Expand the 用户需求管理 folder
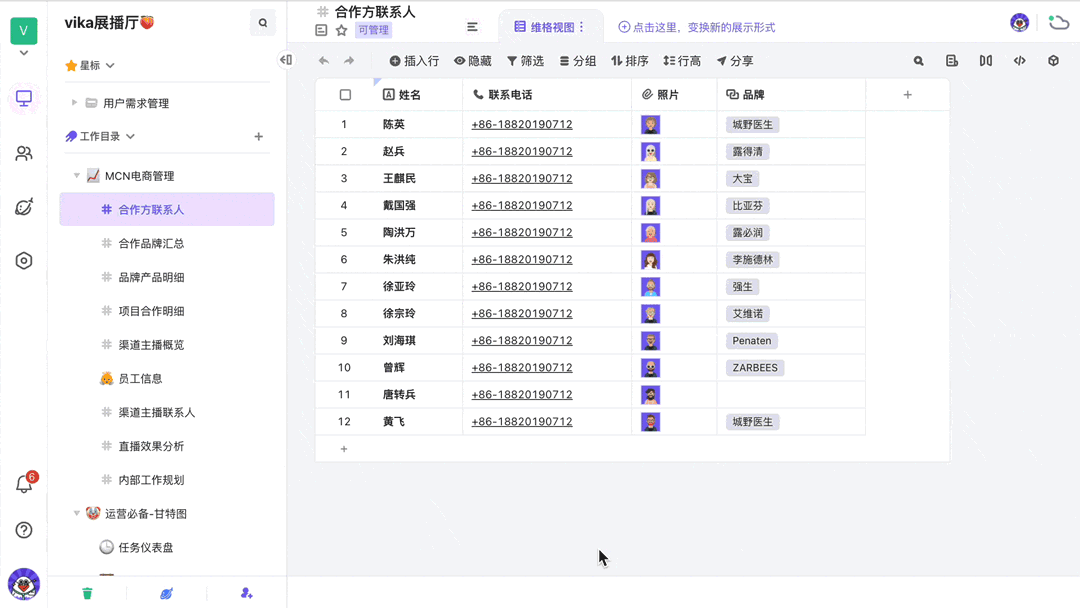Screen dimensions: 1080x608 pyautogui.click(x=74, y=103)
